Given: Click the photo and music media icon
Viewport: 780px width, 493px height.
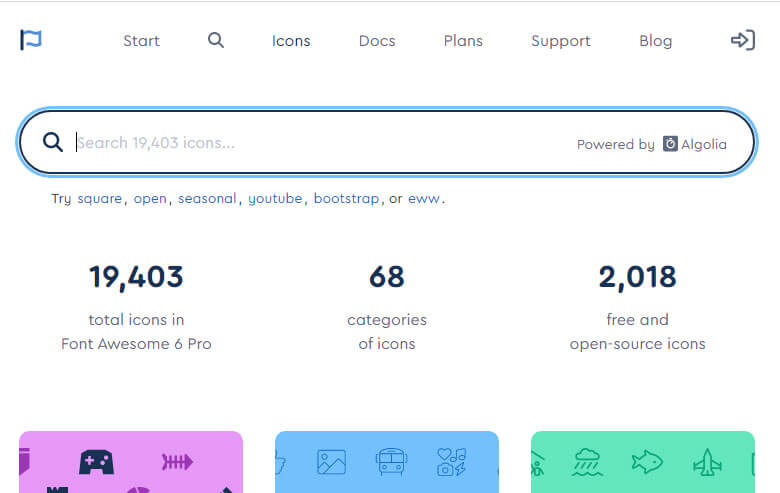Looking at the screenshot, I should 451,462.
